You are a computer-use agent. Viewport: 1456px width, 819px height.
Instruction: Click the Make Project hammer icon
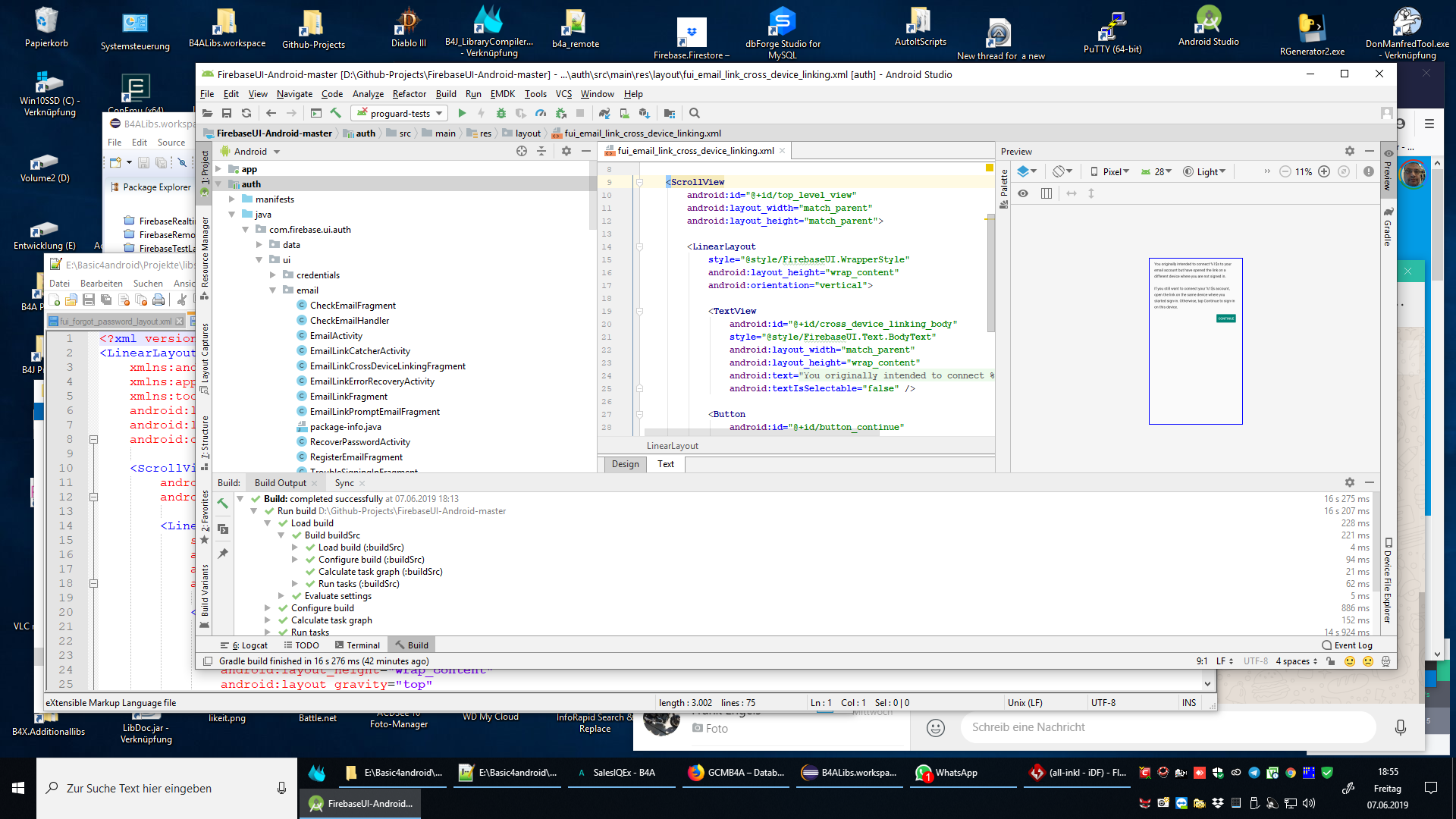pyautogui.click(x=336, y=113)
